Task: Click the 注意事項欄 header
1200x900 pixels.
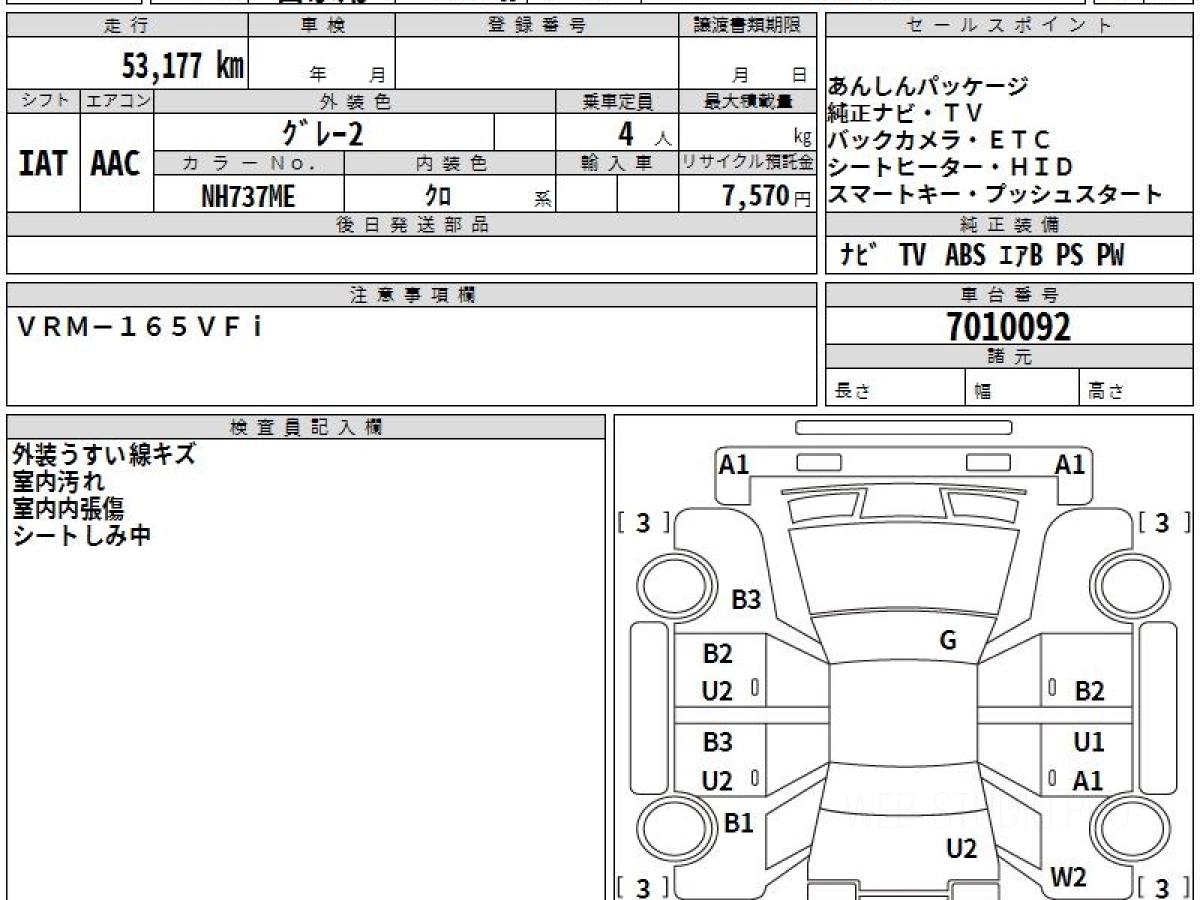Action: 412,295
